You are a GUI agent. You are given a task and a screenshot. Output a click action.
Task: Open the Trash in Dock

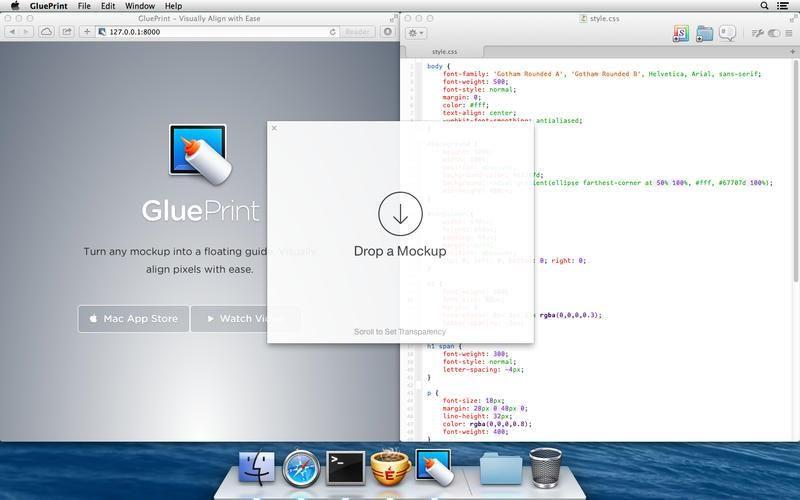(x=545, y=467)
